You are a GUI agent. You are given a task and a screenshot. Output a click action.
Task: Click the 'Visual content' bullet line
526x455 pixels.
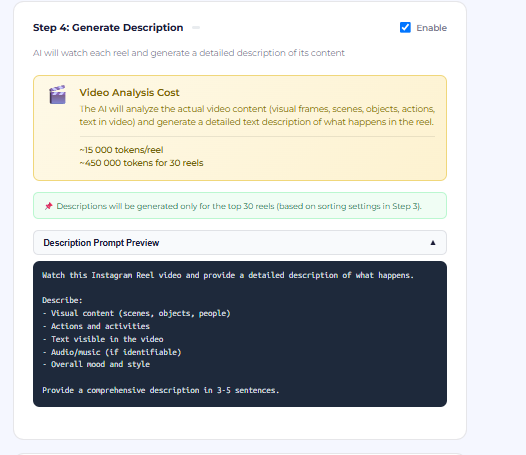tap(137, 313)
